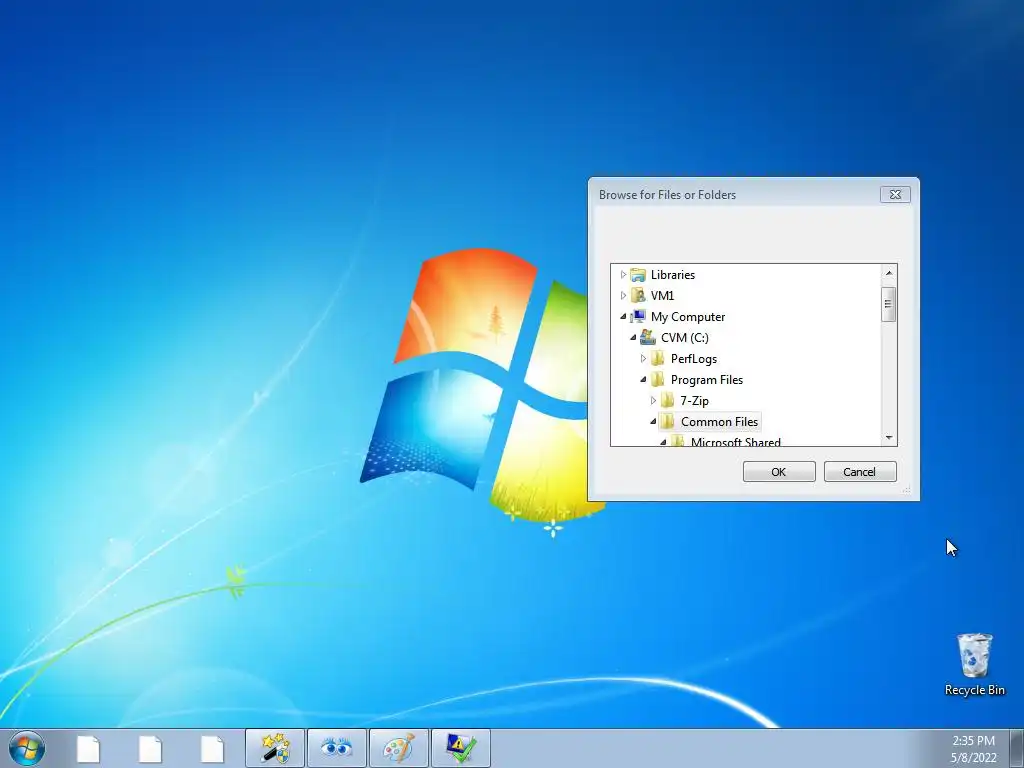The image size is (1024, 768).
Task: Click the taskbar clock showing 2:35 PM
Action: 973,749
